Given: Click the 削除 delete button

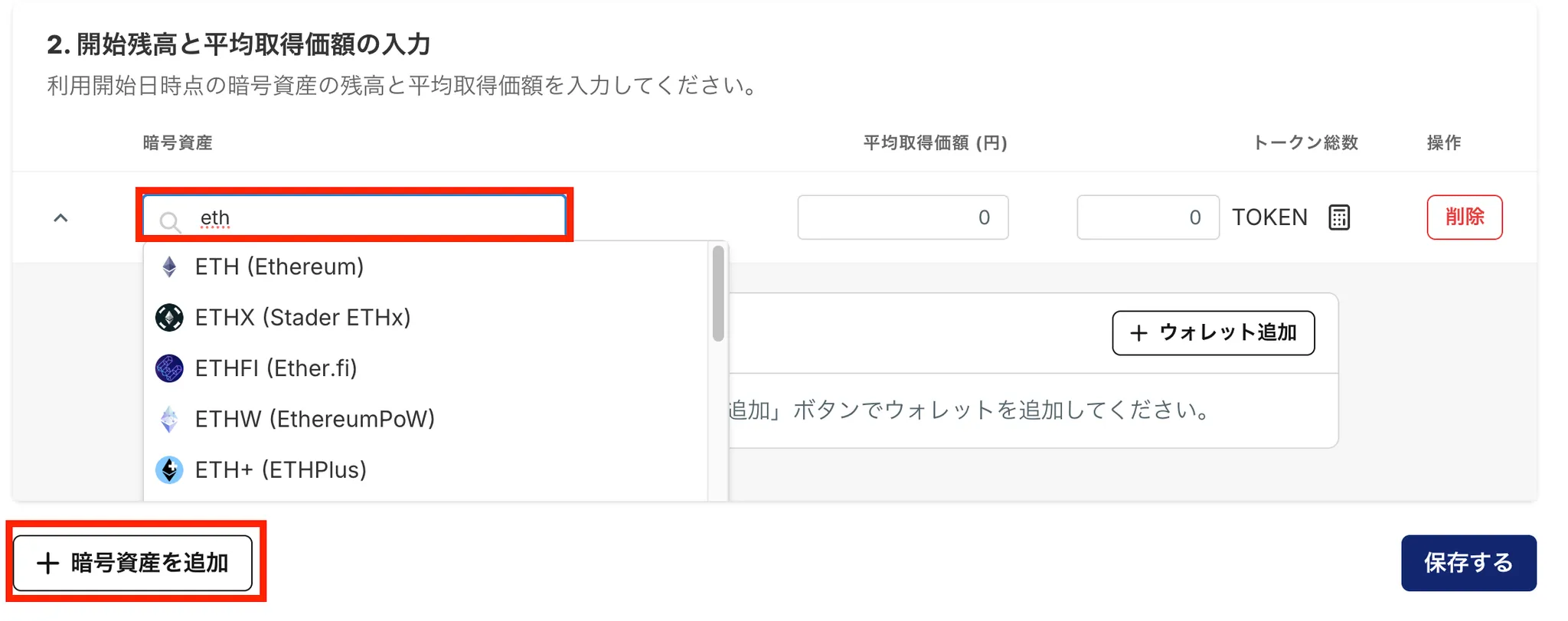Looking at the screenshot, I should [1464, 217].
